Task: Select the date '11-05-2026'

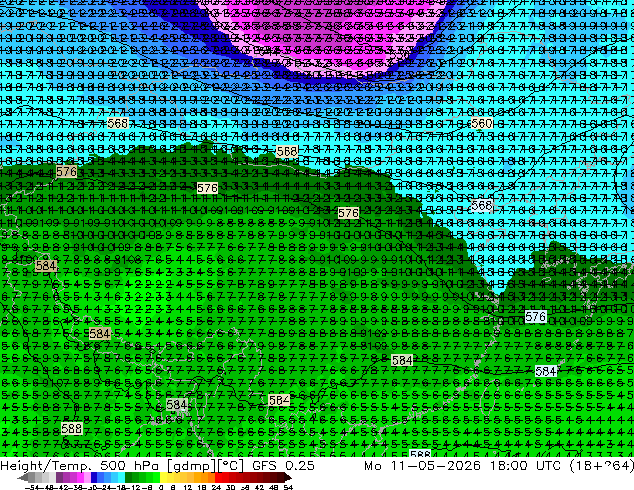Action: 435,466
